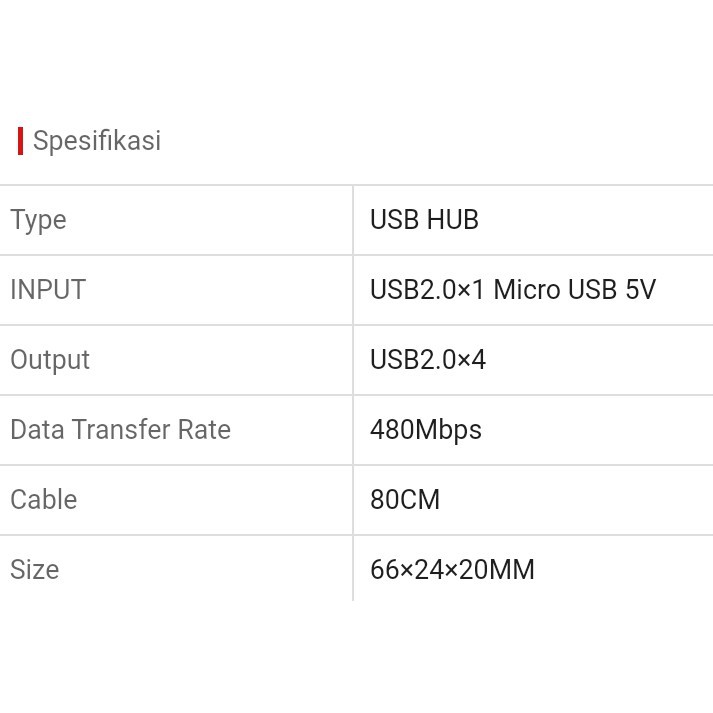Click the red bar beside Spesifikasi
This screenshot has width=713, height=713.
pos(20,141)
